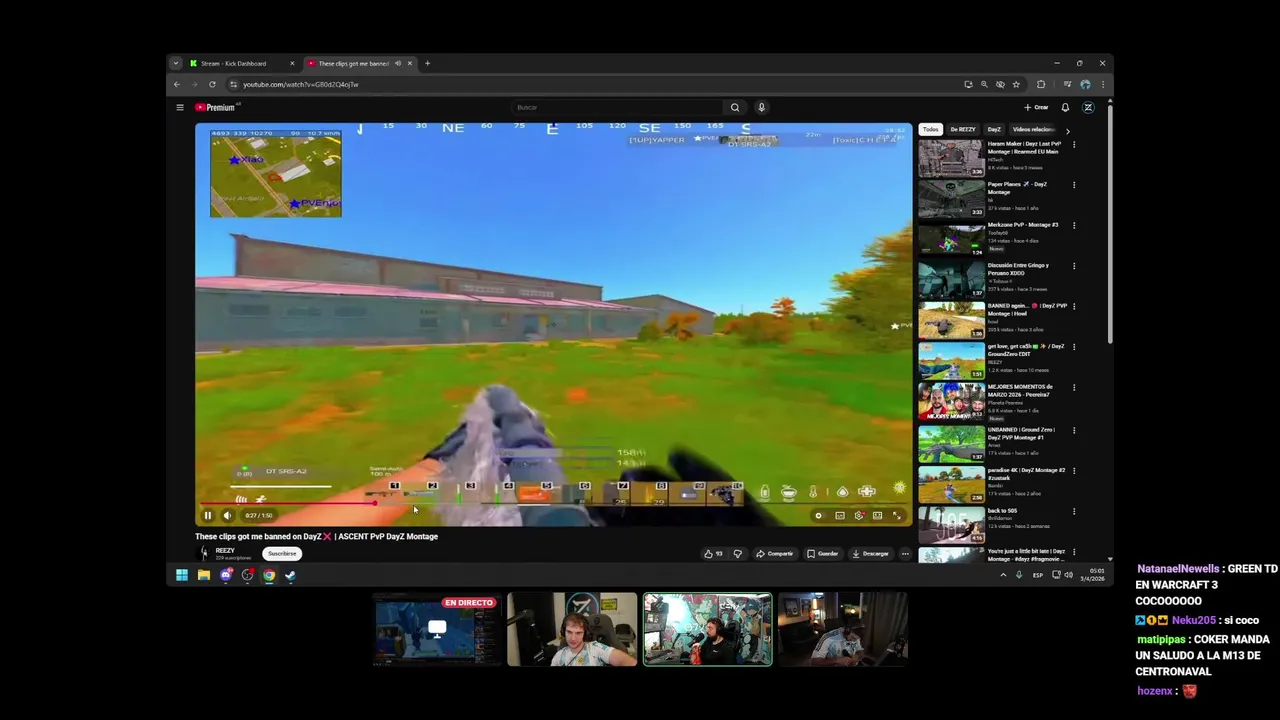Click the search magnifier button
Viewport: 1280px width, 720px height.
click(735, 108)
